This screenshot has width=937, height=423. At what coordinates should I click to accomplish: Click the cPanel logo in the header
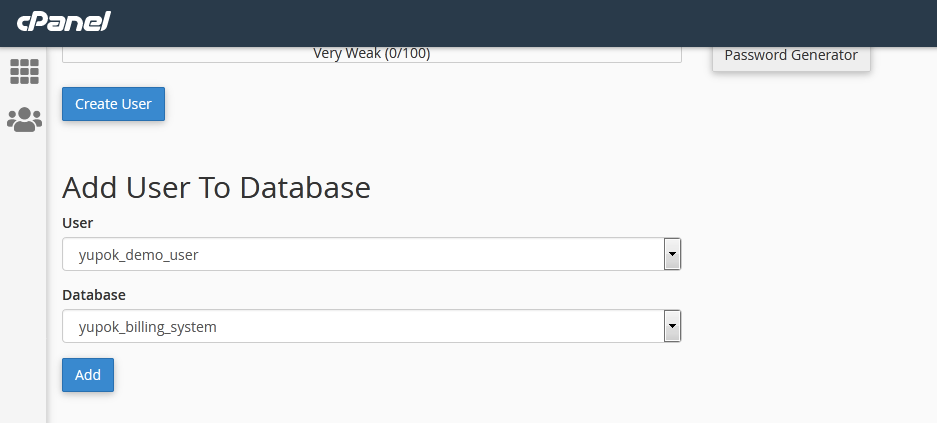pos(63,21)
